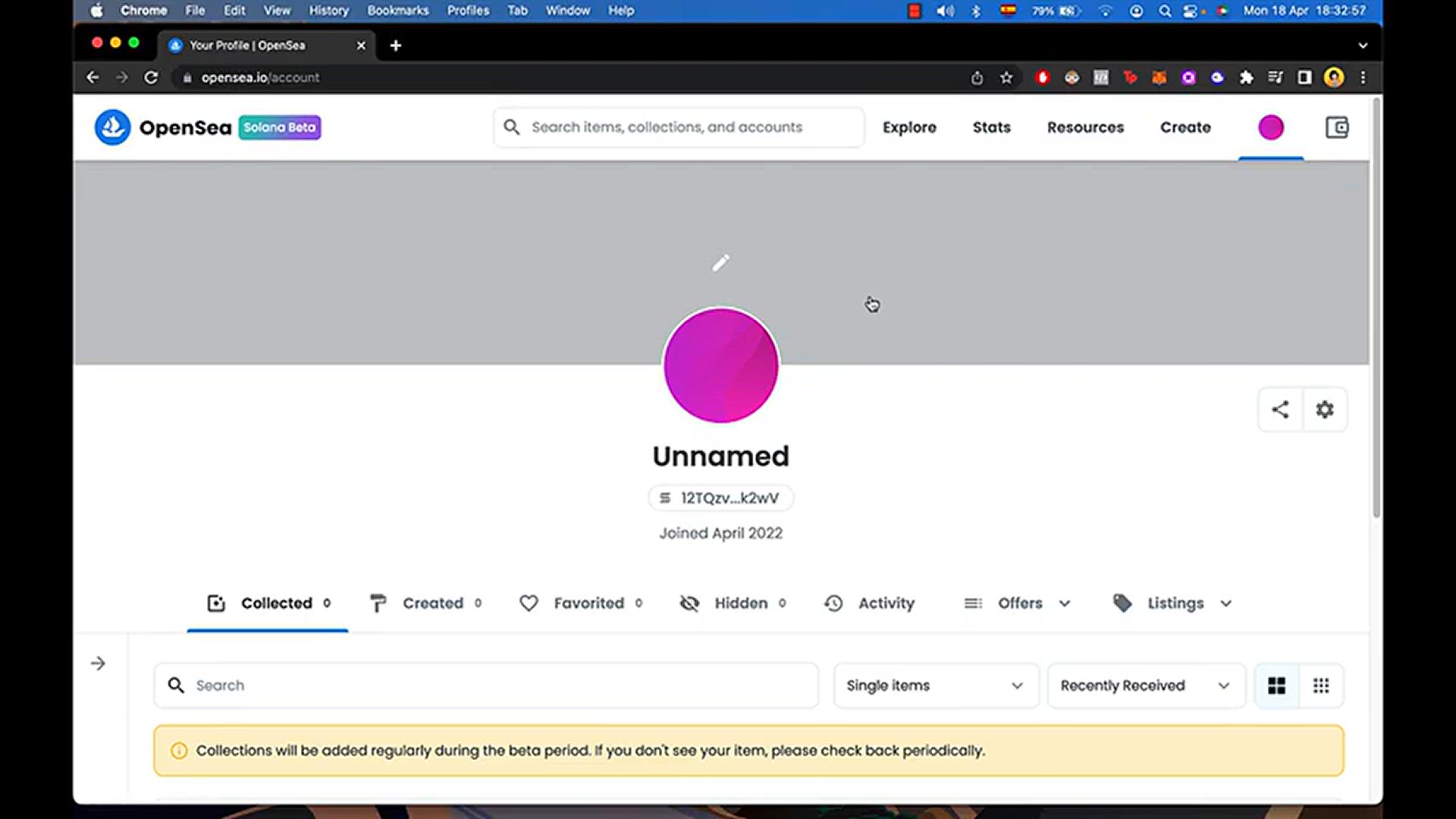Open account avatar menu in header

(1271, 127)
